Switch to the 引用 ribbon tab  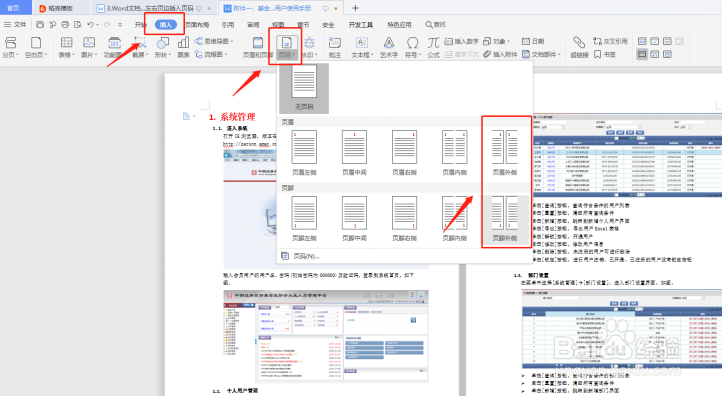pyautogui.click(x=228, y=25)
